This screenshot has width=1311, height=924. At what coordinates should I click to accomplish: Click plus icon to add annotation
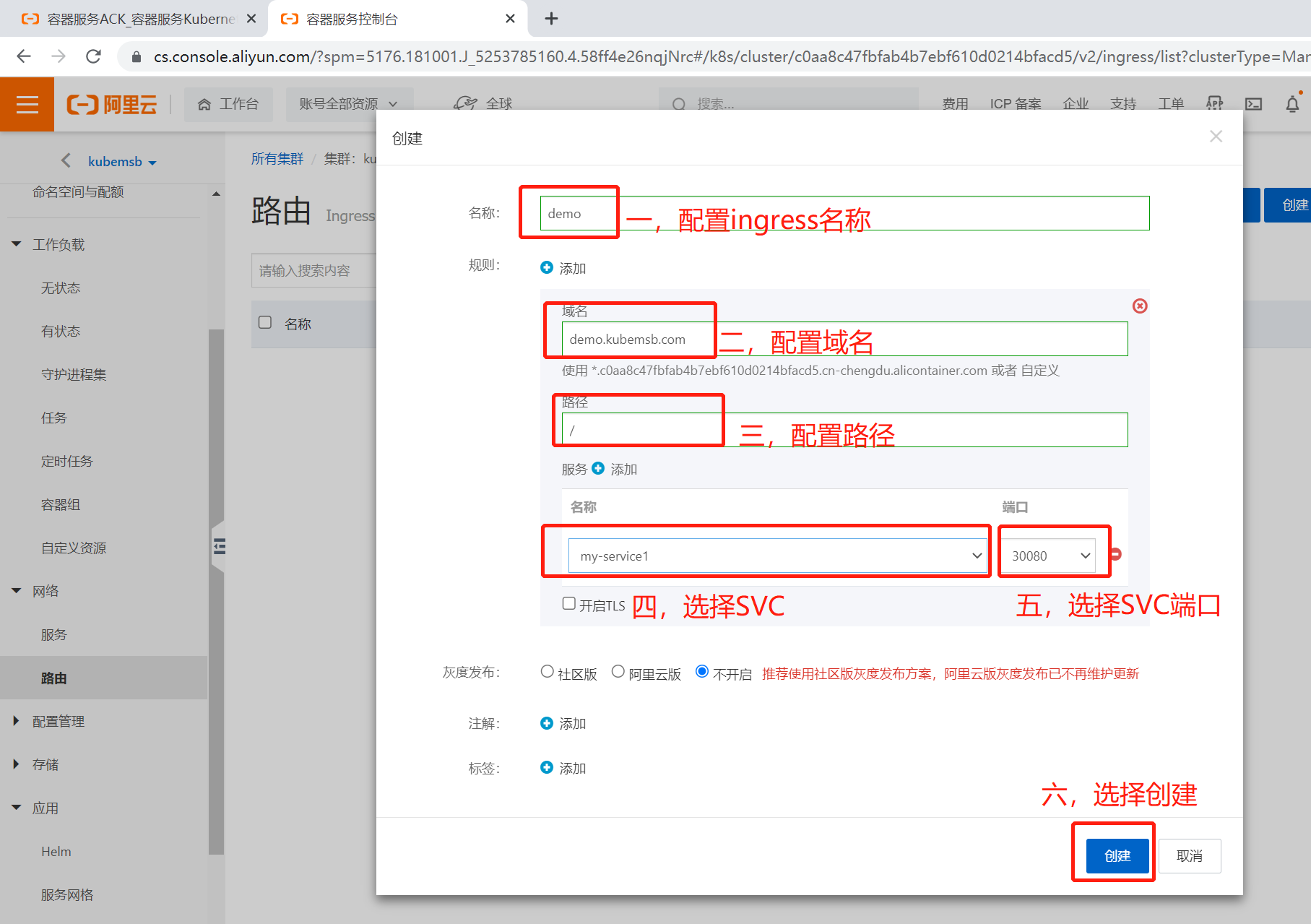547,723
